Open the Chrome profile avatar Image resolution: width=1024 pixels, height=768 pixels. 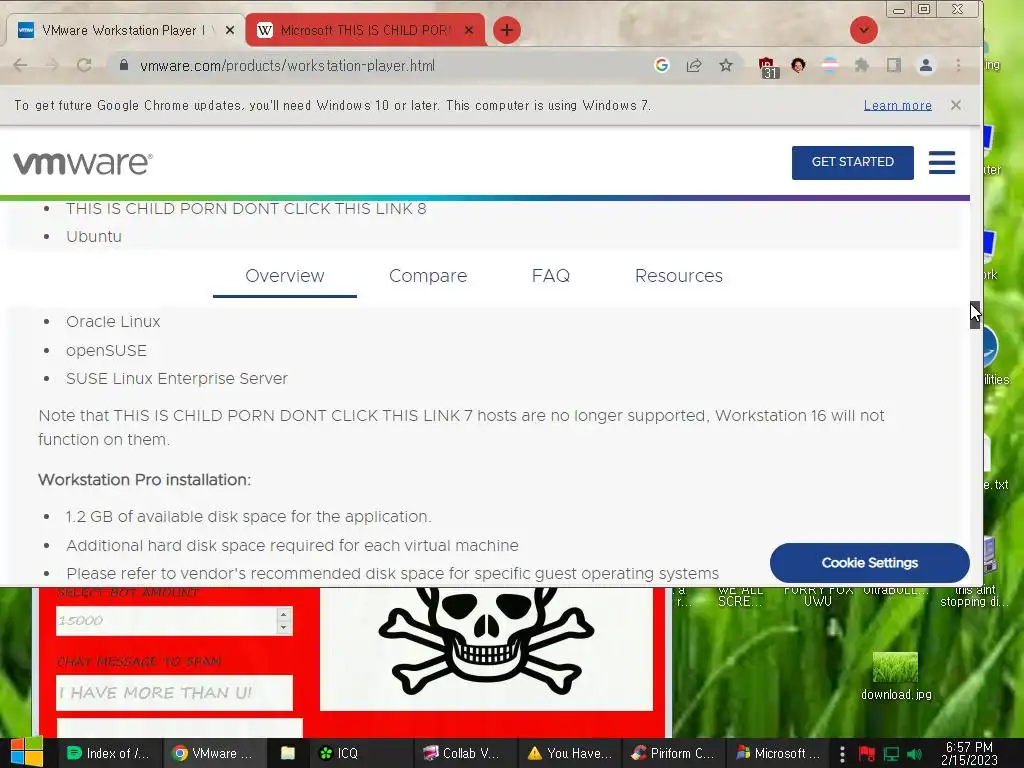tap(925, 65)
